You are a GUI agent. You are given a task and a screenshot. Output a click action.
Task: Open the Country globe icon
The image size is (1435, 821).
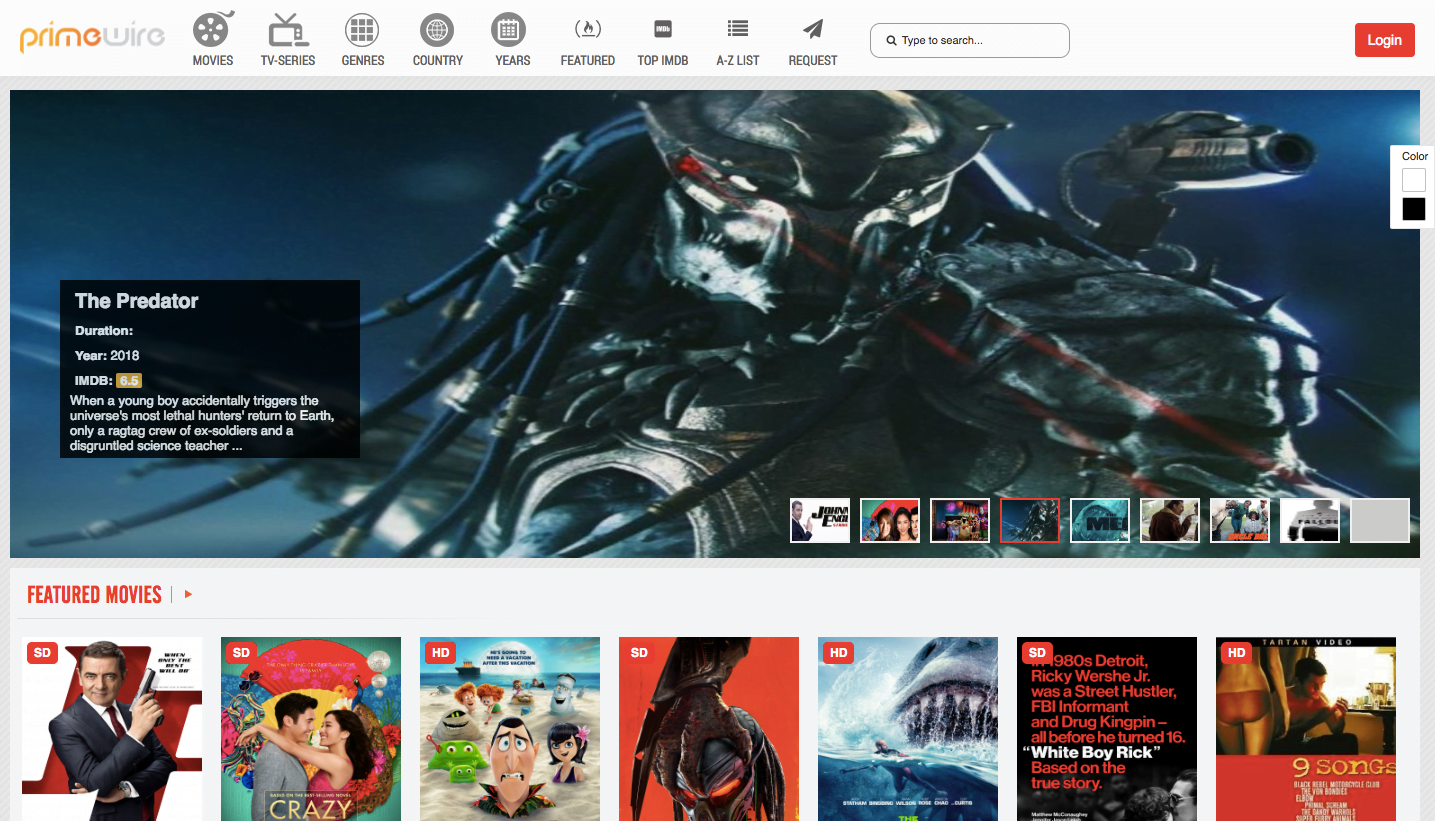click(437, 30)
